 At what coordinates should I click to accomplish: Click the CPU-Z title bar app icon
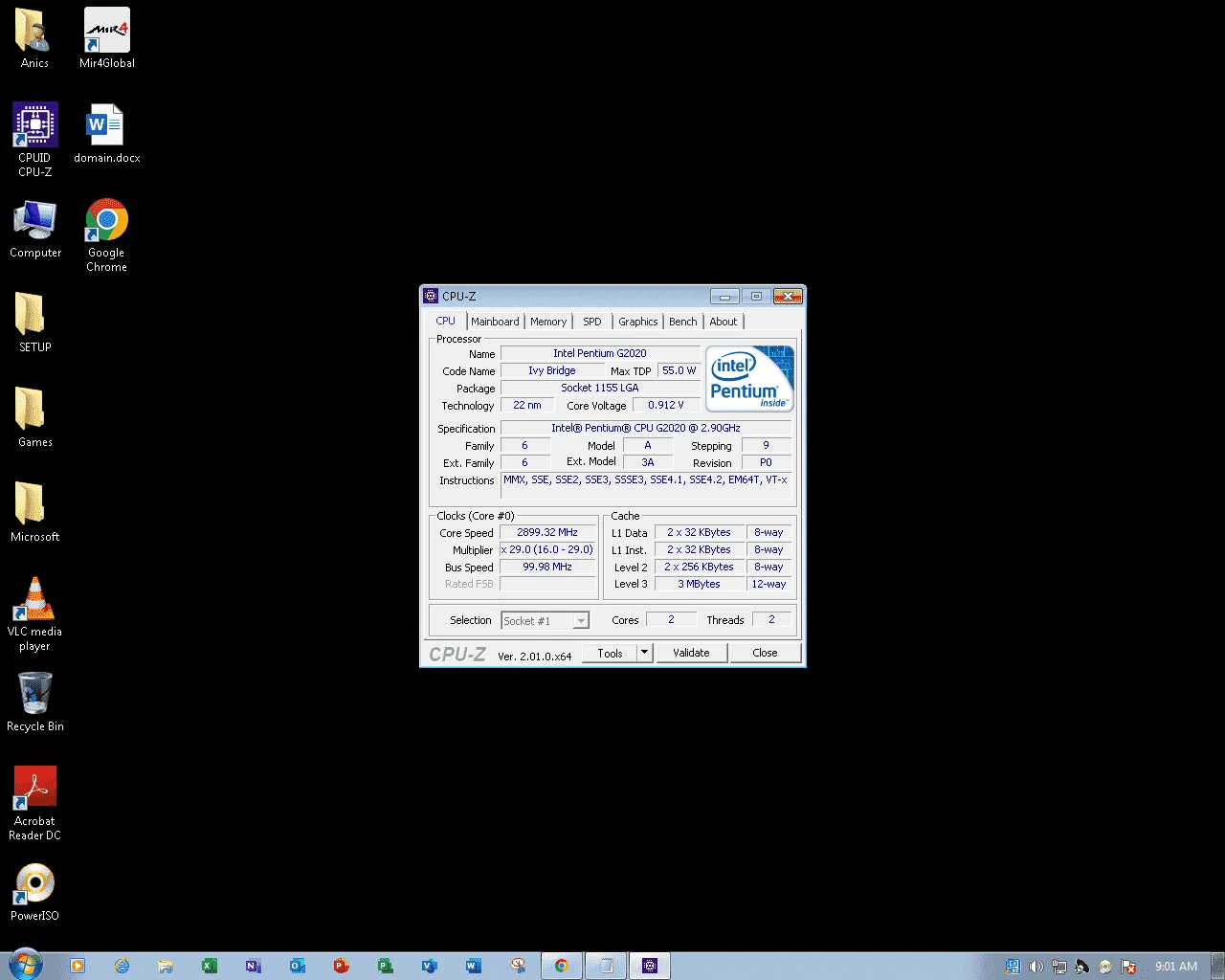[x=431, y=296]
